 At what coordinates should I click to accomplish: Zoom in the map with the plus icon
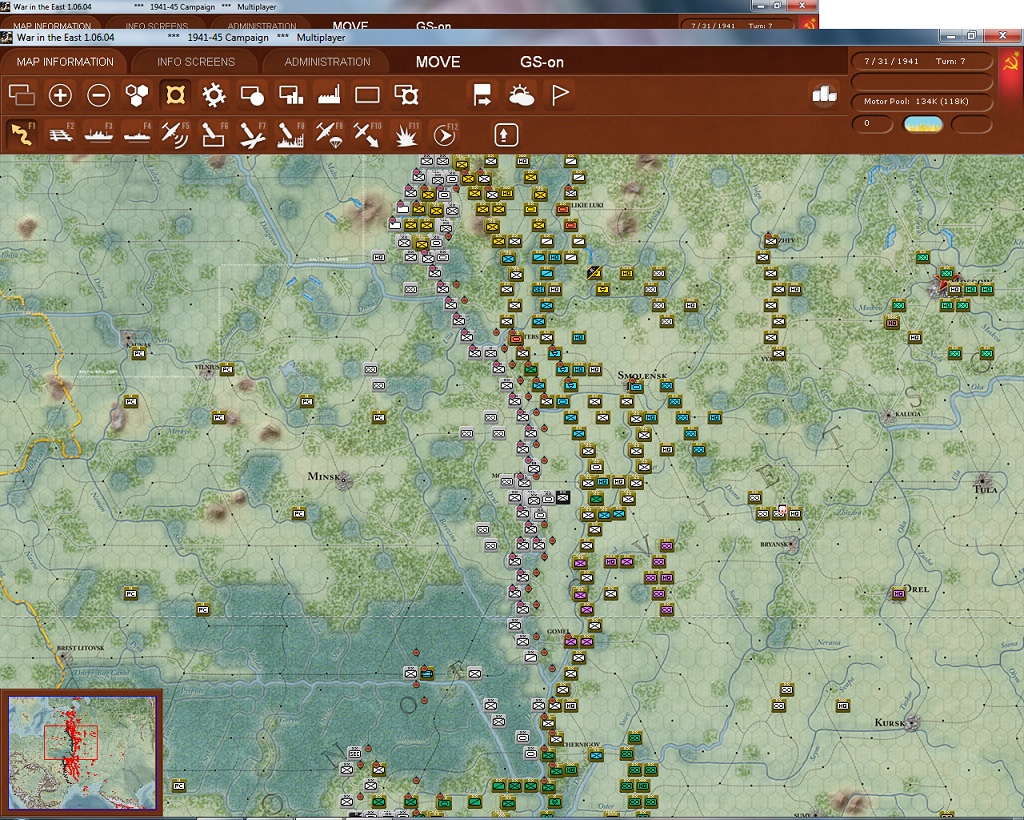tap(60, 95)
